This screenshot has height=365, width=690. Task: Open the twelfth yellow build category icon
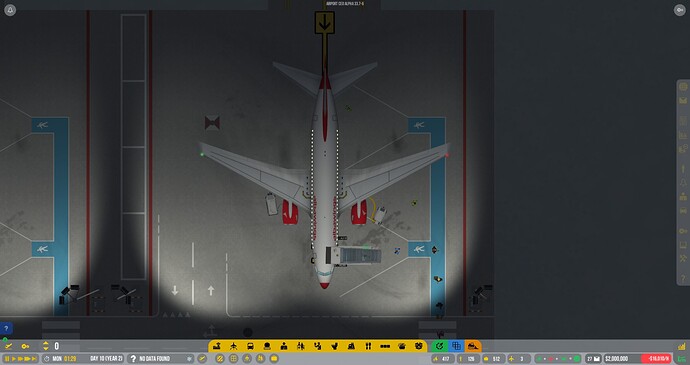coord(402,347)
